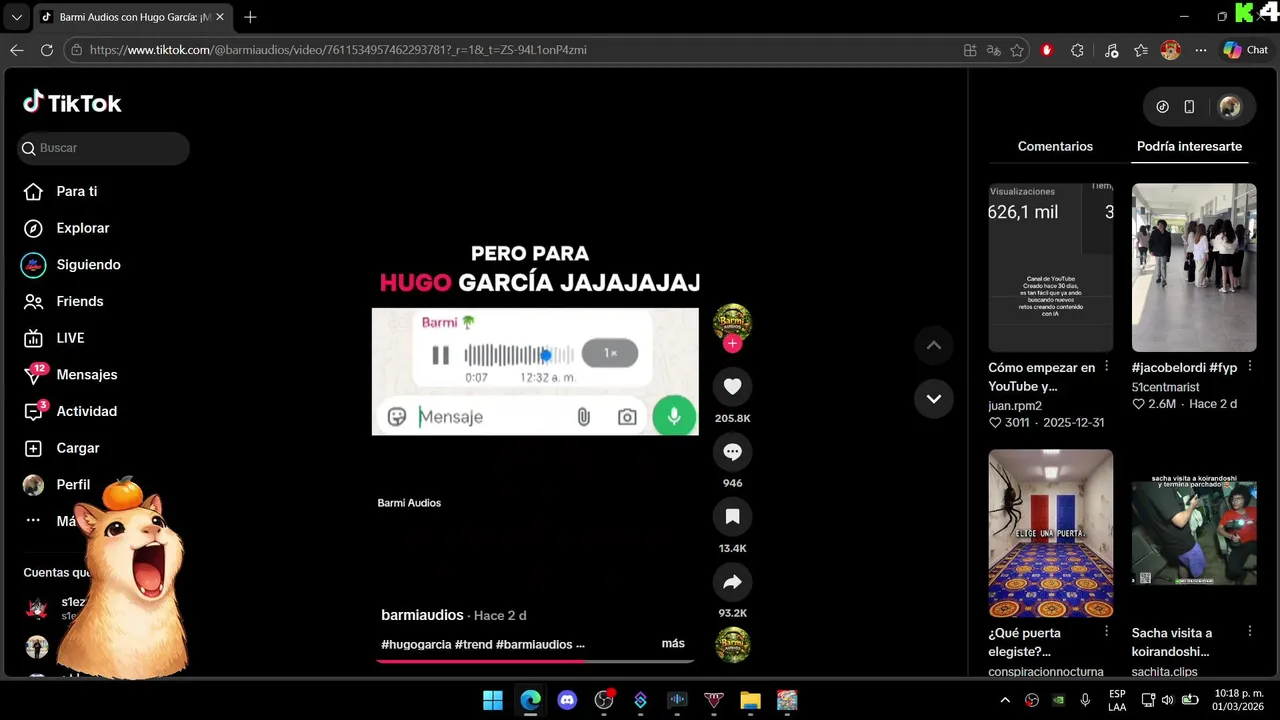Click into the Buscar search field
Image resolution: width=1280 pixels, height=720 pixels.
pos(104,148)
